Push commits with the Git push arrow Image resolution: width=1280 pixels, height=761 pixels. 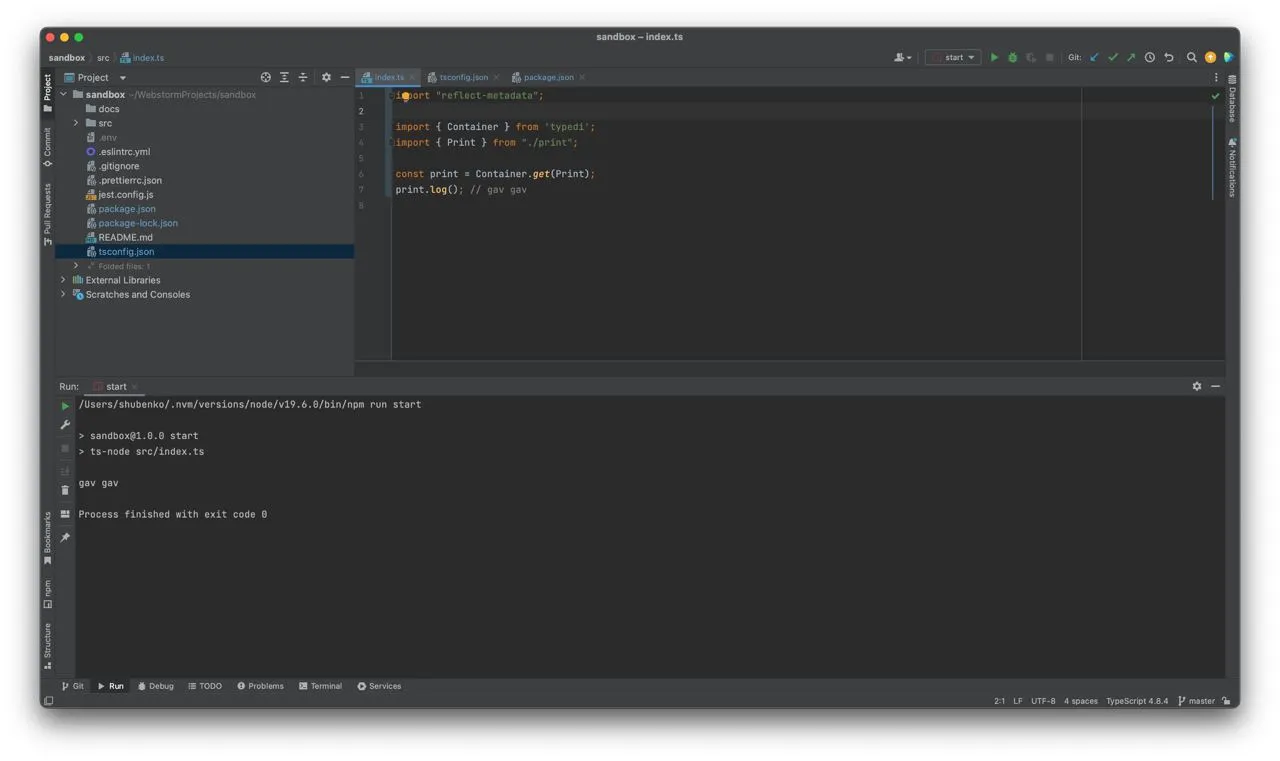1131,58
